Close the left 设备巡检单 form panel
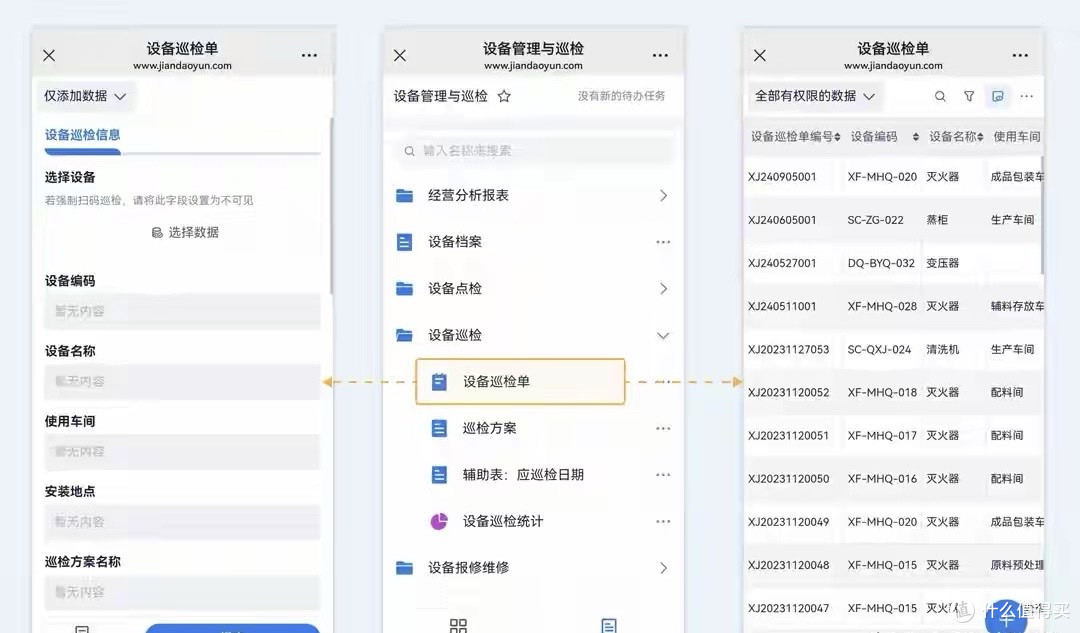The height and width of the screenshot is (633, 1080). (49, 55)
